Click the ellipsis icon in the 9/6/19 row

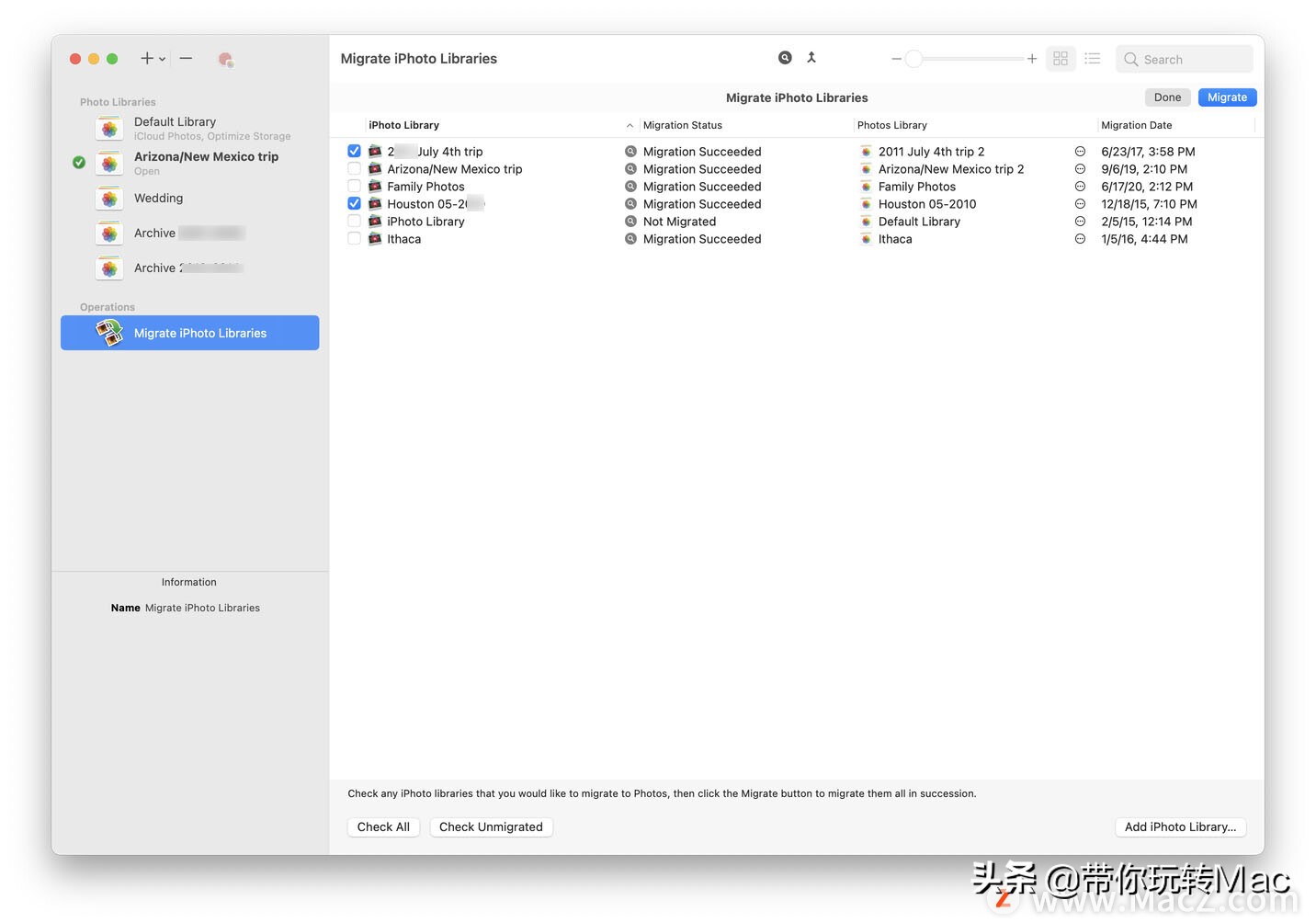point(1080,168)
